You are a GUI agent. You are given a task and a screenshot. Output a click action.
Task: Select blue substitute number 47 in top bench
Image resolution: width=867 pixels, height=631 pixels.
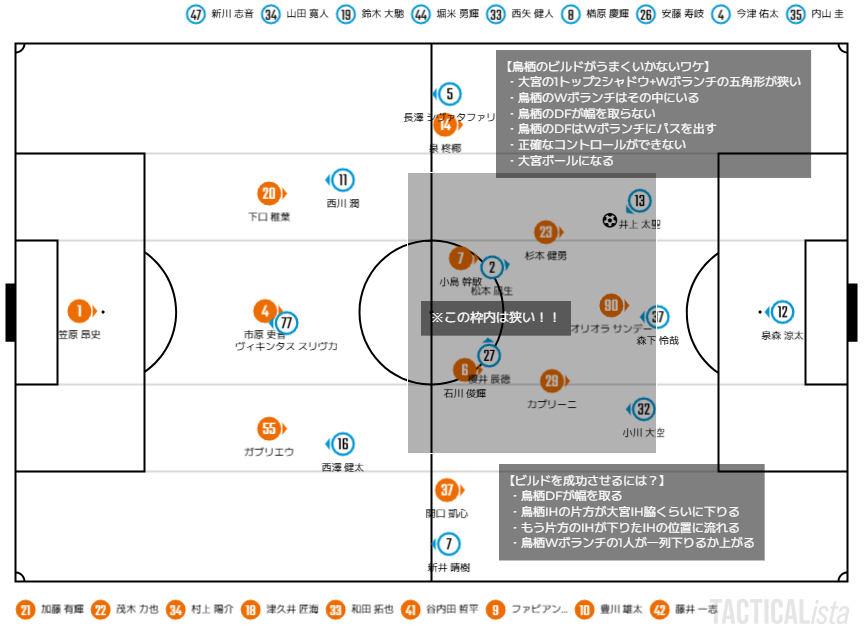[196, 14]
